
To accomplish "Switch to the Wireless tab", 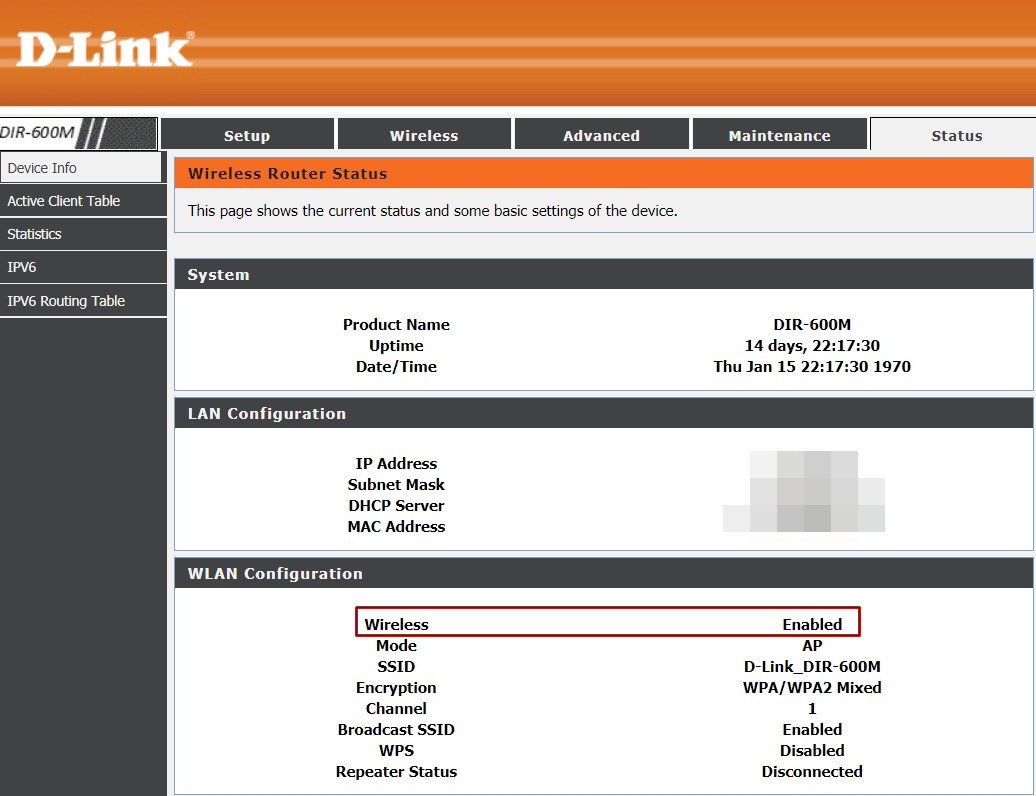I will (424, 135).
